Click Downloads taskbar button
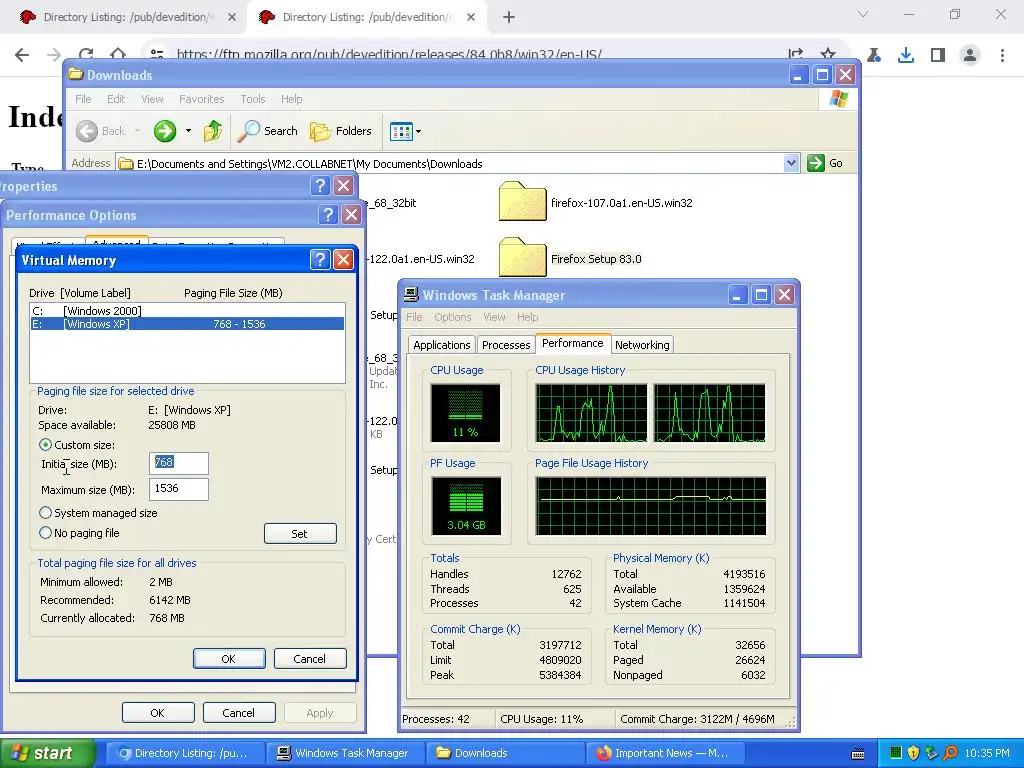The image size is (1024, 768). coord(505,753)
